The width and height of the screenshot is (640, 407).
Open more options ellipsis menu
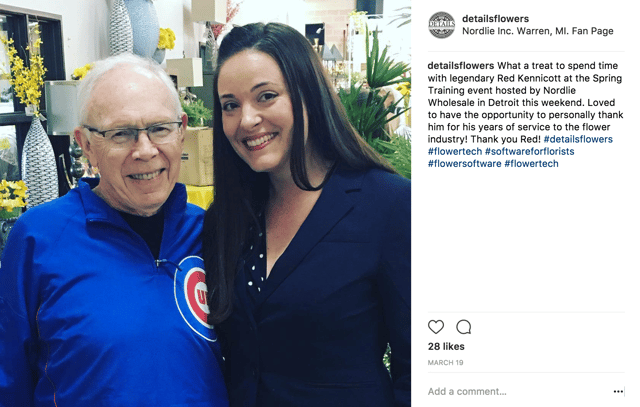point(618,391)
